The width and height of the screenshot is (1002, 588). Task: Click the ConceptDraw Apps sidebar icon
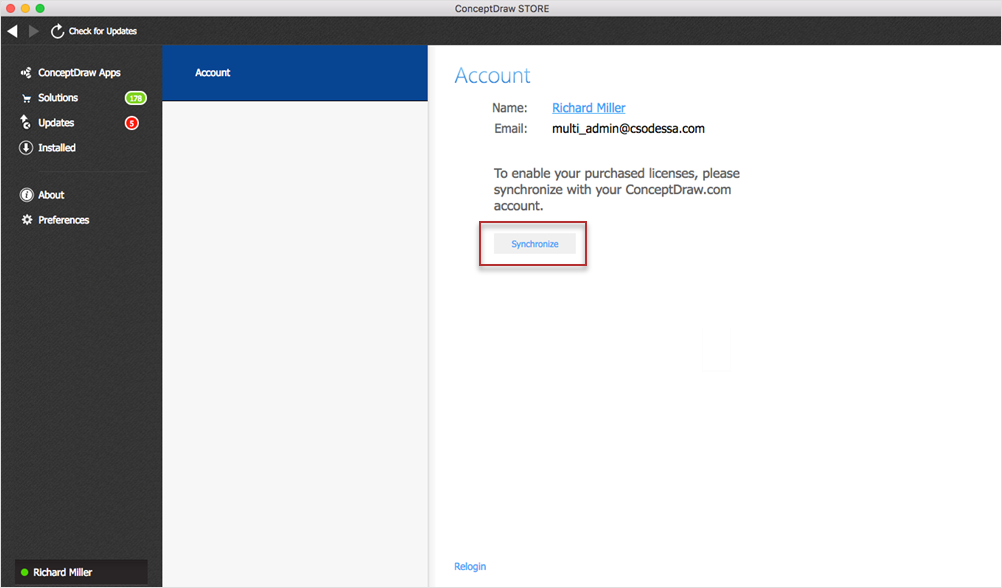point(26,73)
